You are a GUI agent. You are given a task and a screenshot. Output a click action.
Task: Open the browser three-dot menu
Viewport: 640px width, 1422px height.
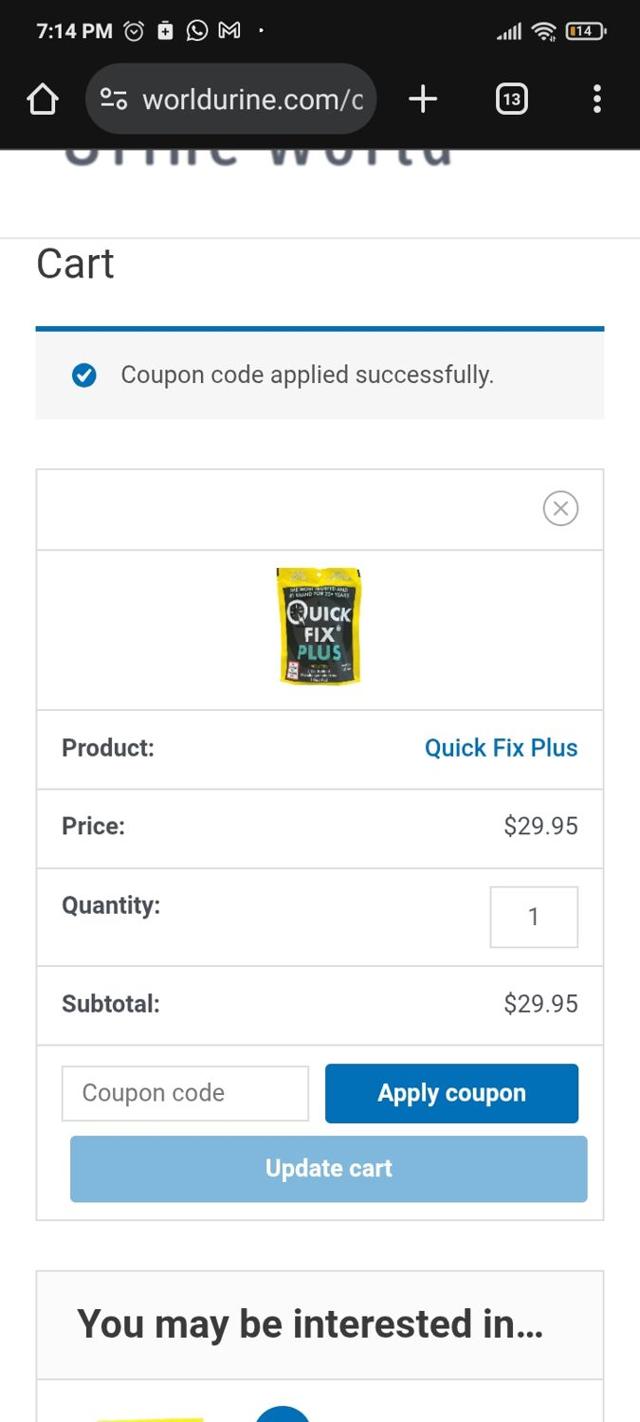click(x=597, y=99)
